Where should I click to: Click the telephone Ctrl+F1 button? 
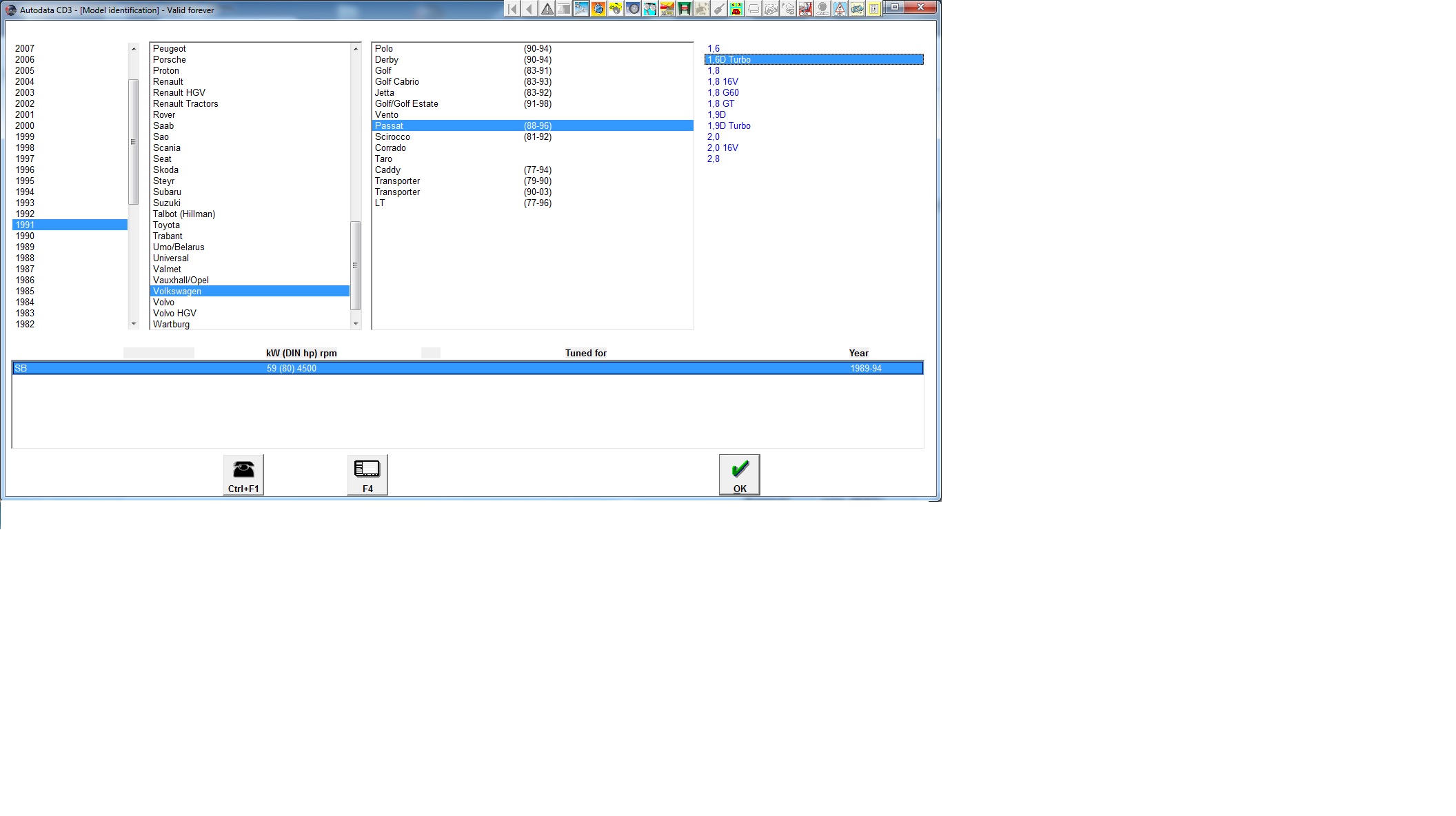click(243, 474)
